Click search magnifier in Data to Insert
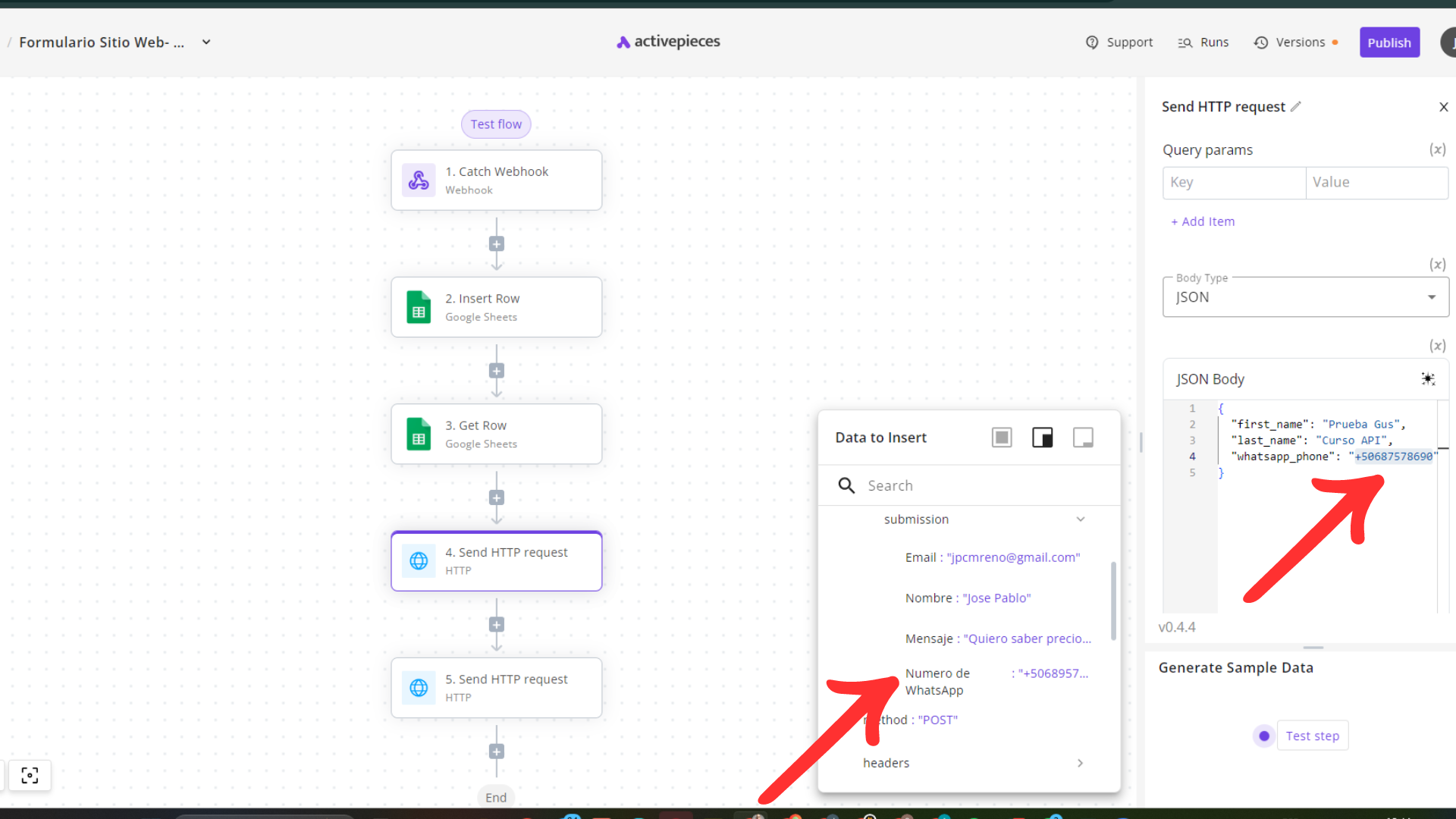Viewport: 1456px width, 819px height. (846, 485)
